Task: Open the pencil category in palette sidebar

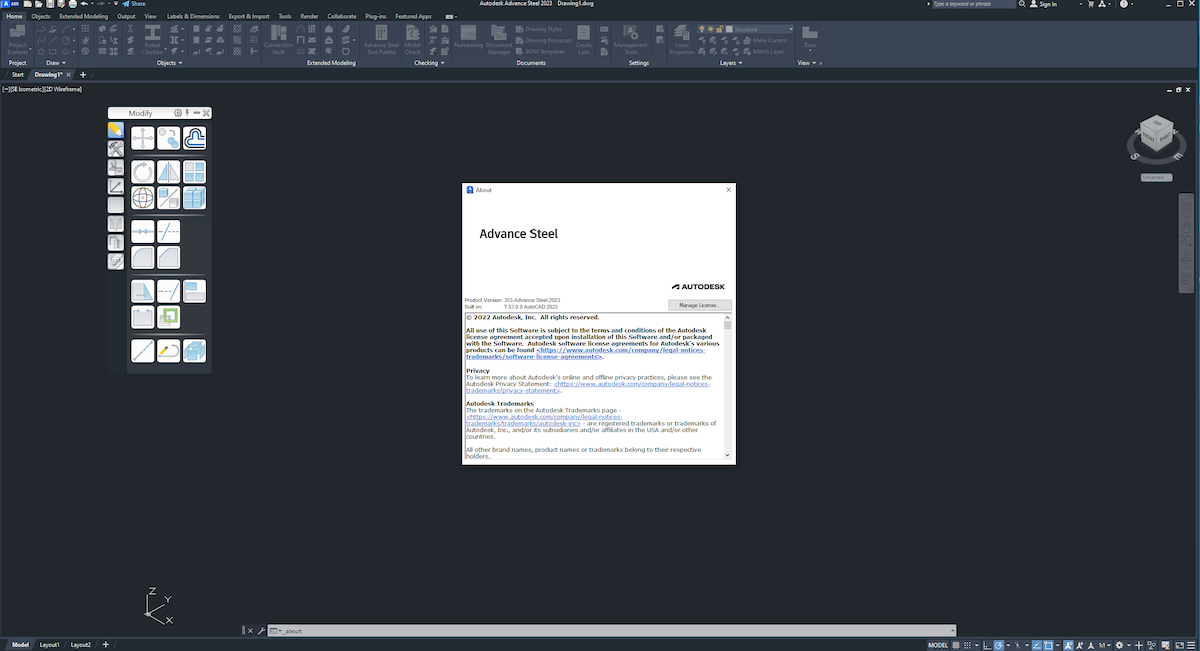Action: click(116, 130)
